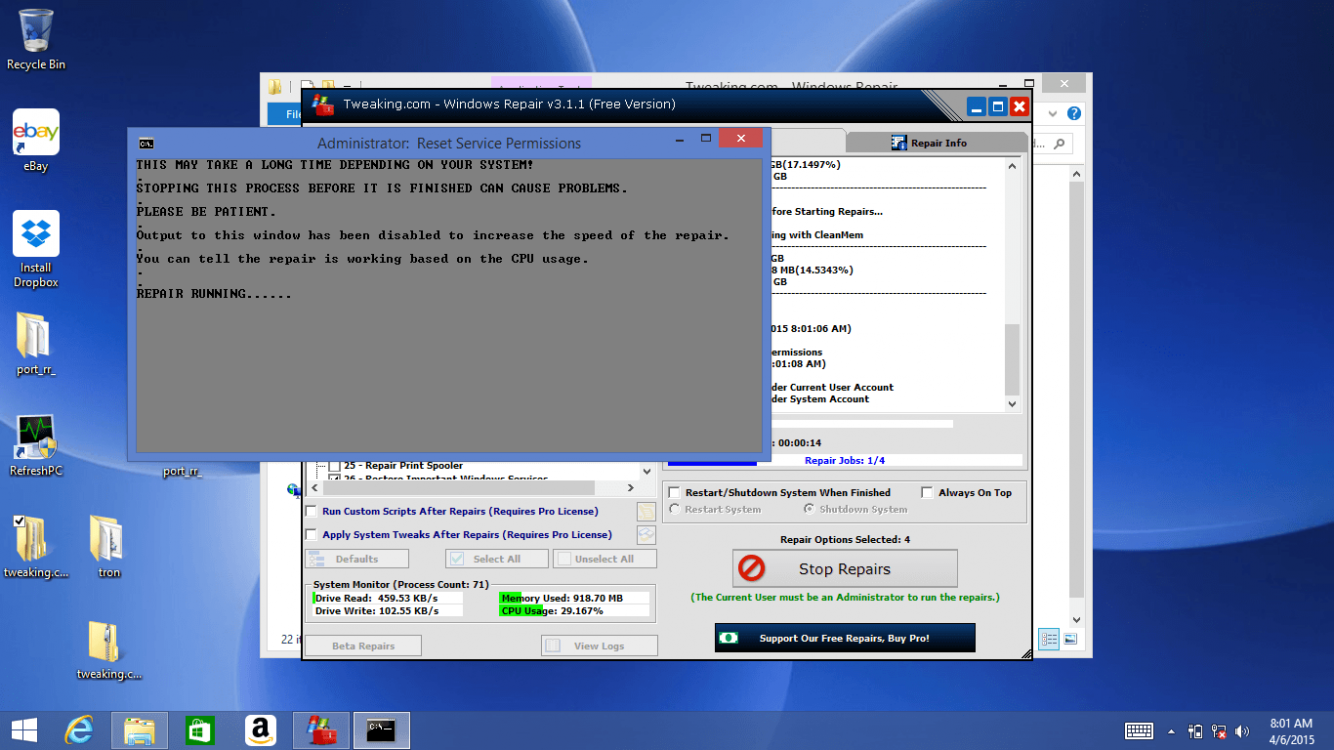Open the eBay desktop shortcut
The height and width of the screenshot is (750, 1334).
(x=36, y=141)
